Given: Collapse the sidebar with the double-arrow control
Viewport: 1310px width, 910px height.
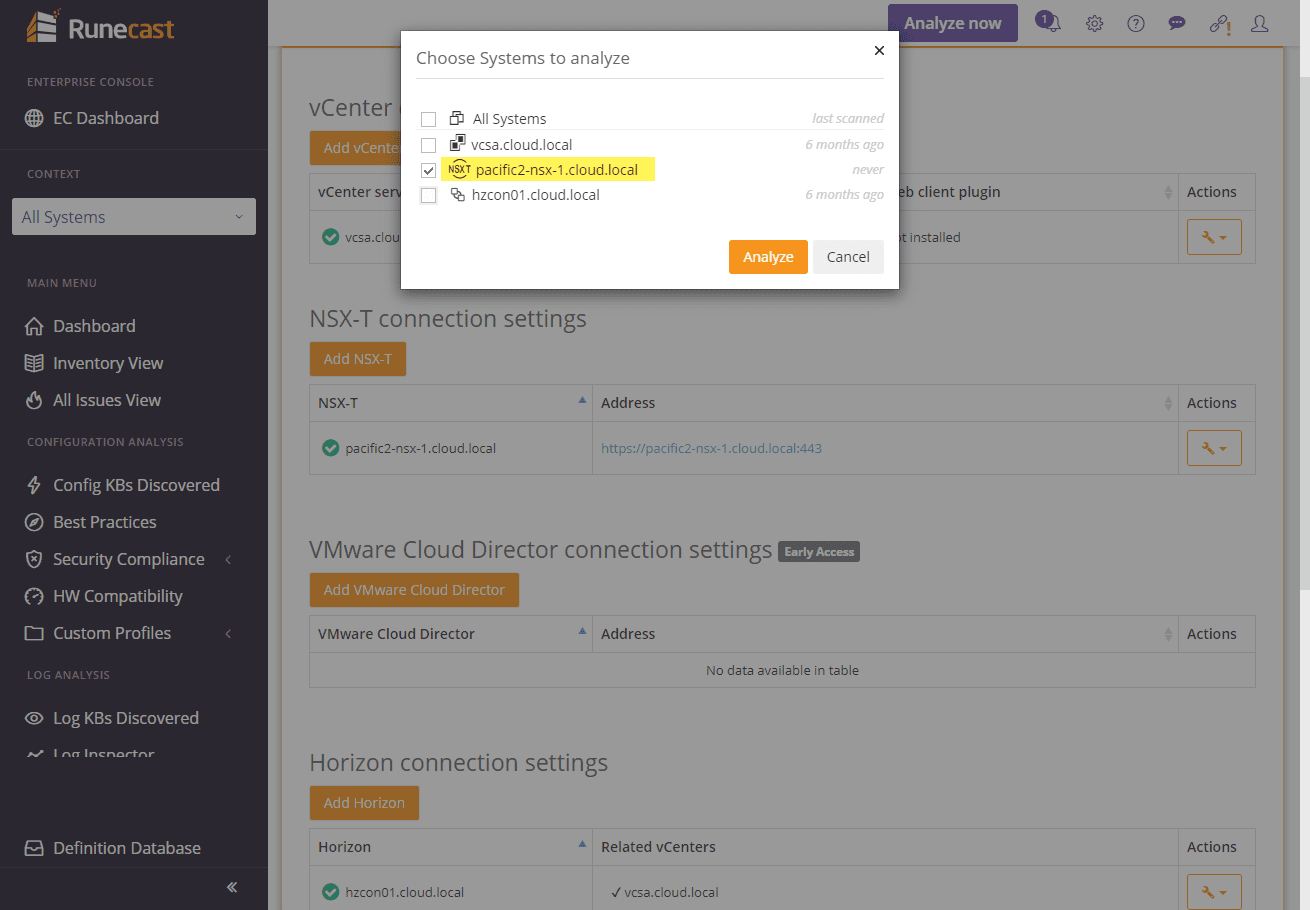Looking at the screenshot, I should [231, 887].
